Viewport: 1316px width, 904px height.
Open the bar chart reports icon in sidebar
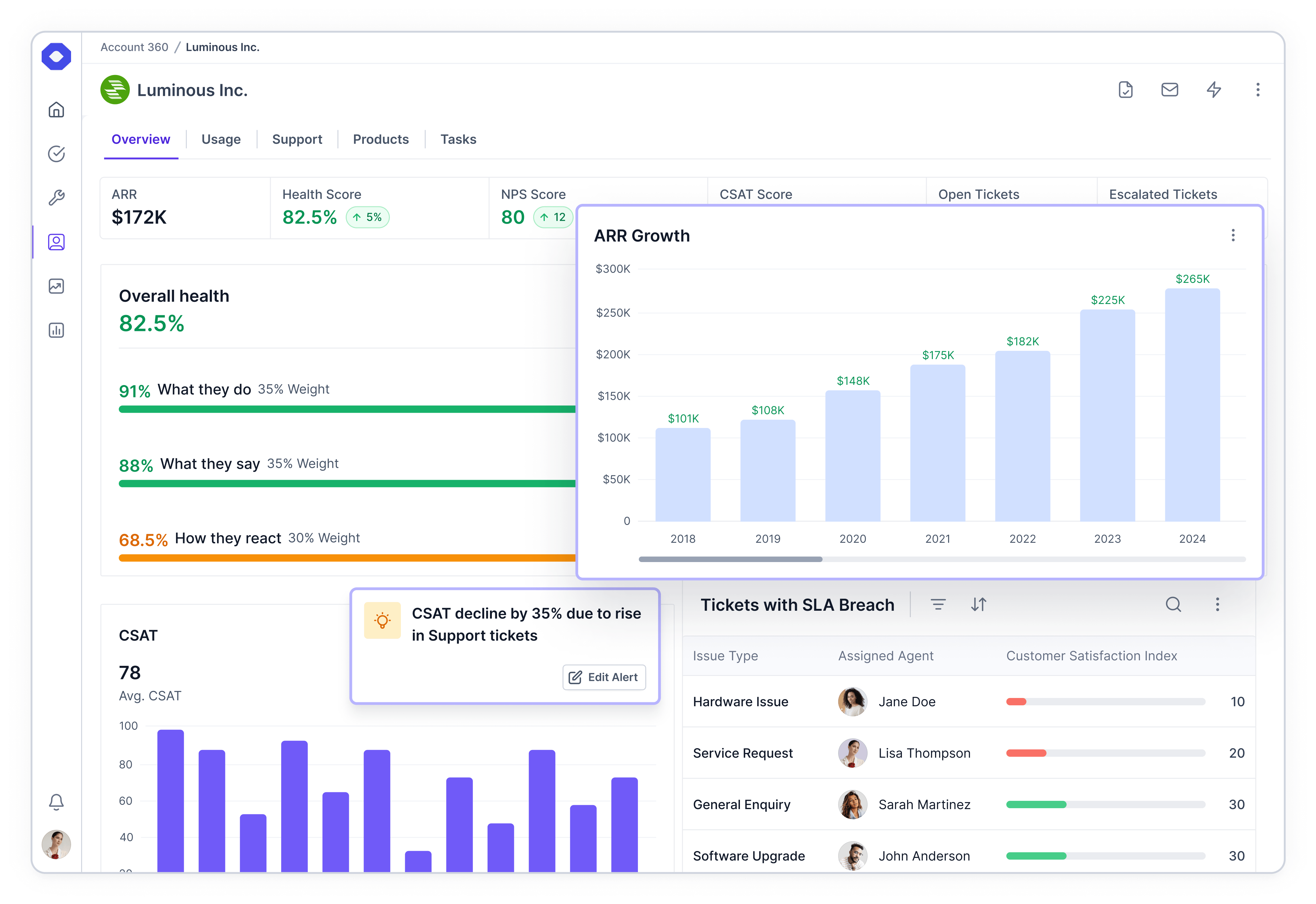[x=56, y=330]
